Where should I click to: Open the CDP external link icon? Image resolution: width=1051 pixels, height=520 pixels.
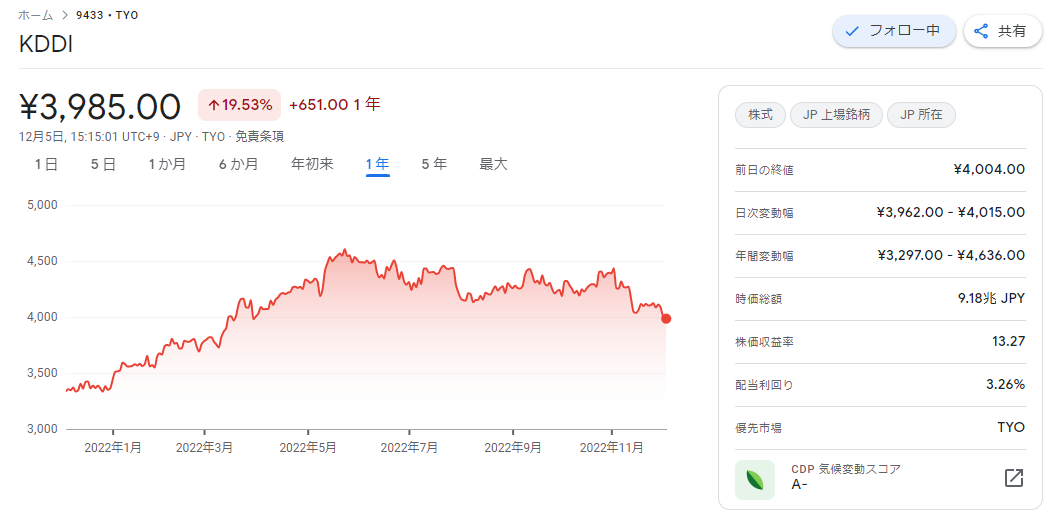pyautogui.click(x=1013, y=478)
